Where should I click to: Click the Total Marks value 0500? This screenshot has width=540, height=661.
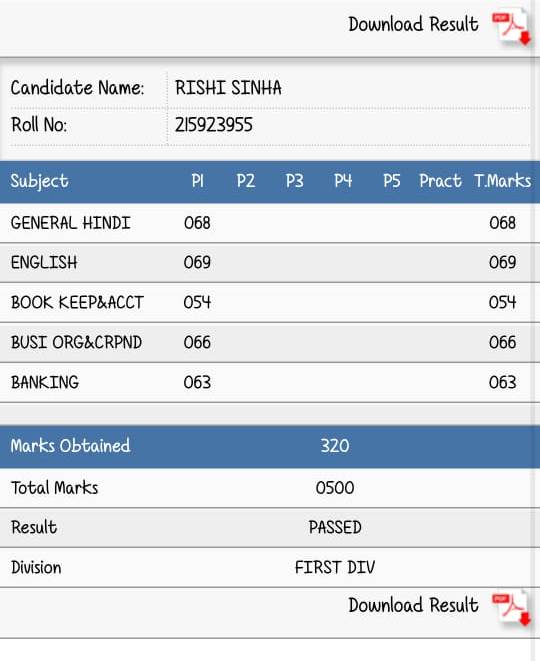click(x=335, y=488)
